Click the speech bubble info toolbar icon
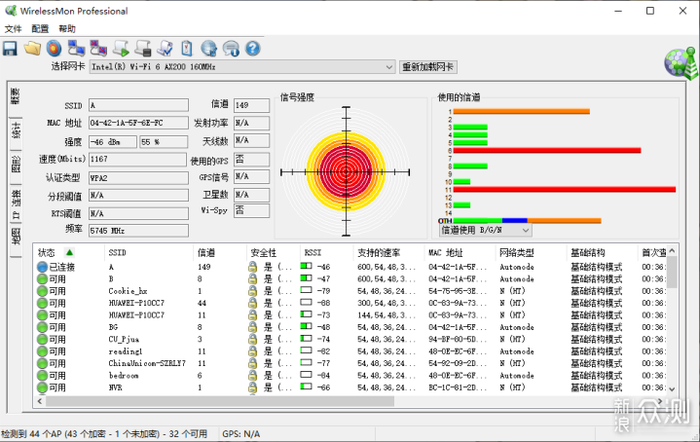Viewport: 700px width, 442px height. click(231, 47)
